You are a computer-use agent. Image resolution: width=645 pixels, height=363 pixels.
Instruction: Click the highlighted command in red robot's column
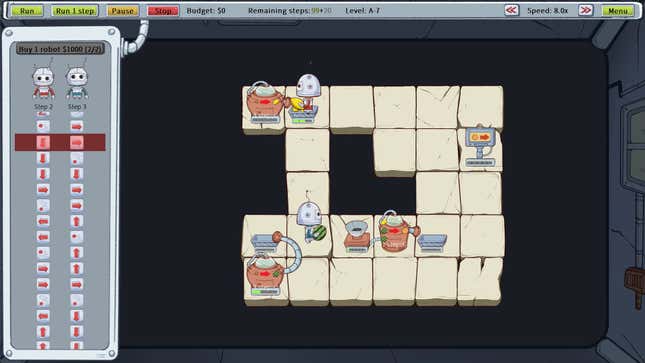pyautogui.click(x=43, y=142)
